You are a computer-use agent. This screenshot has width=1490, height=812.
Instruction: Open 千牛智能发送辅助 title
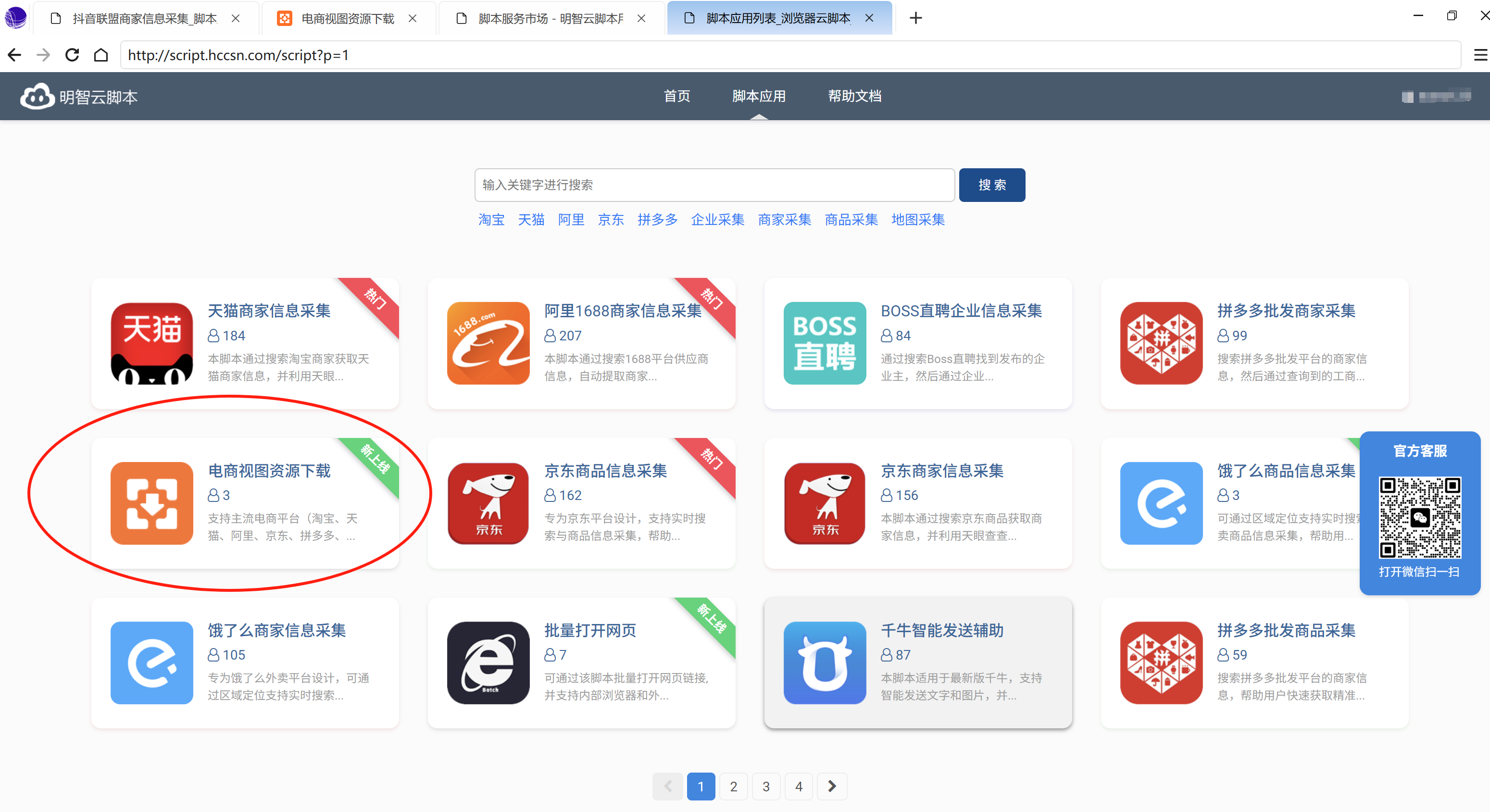point(942,630)
